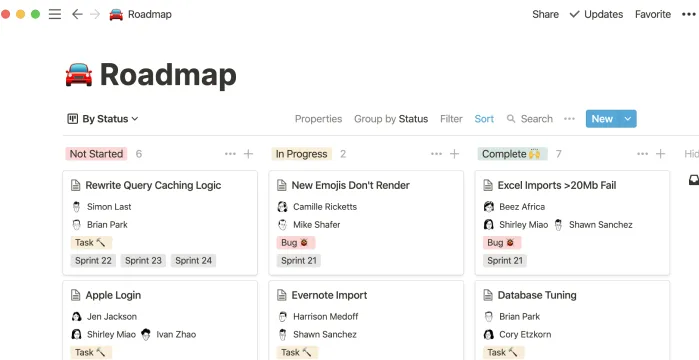The height and width of the screenshot is (360, 699).
Task: Click the board view icon beside By Status
Action: [x=72, y=119]
